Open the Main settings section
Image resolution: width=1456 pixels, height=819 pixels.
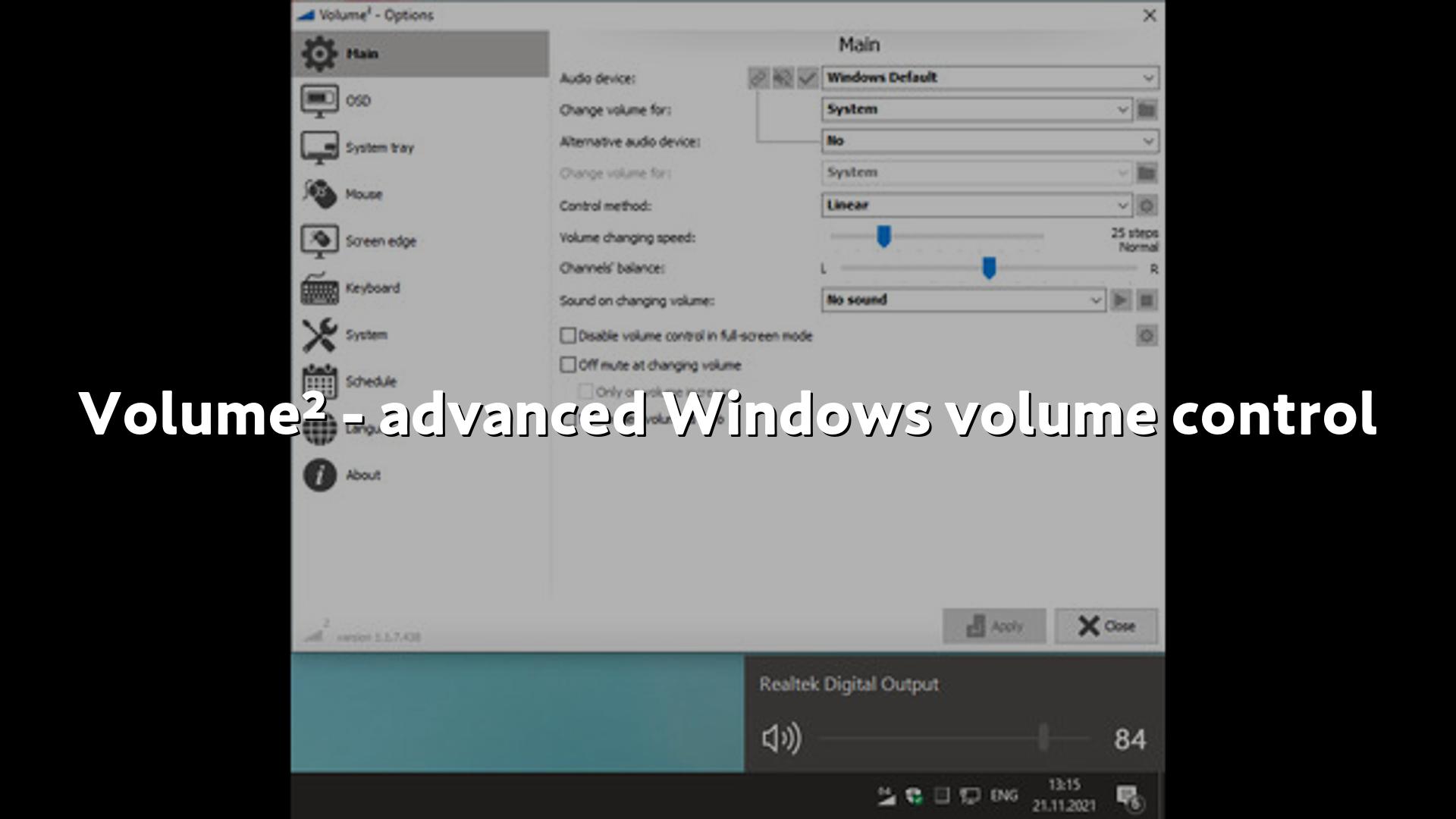pos(419,54)
